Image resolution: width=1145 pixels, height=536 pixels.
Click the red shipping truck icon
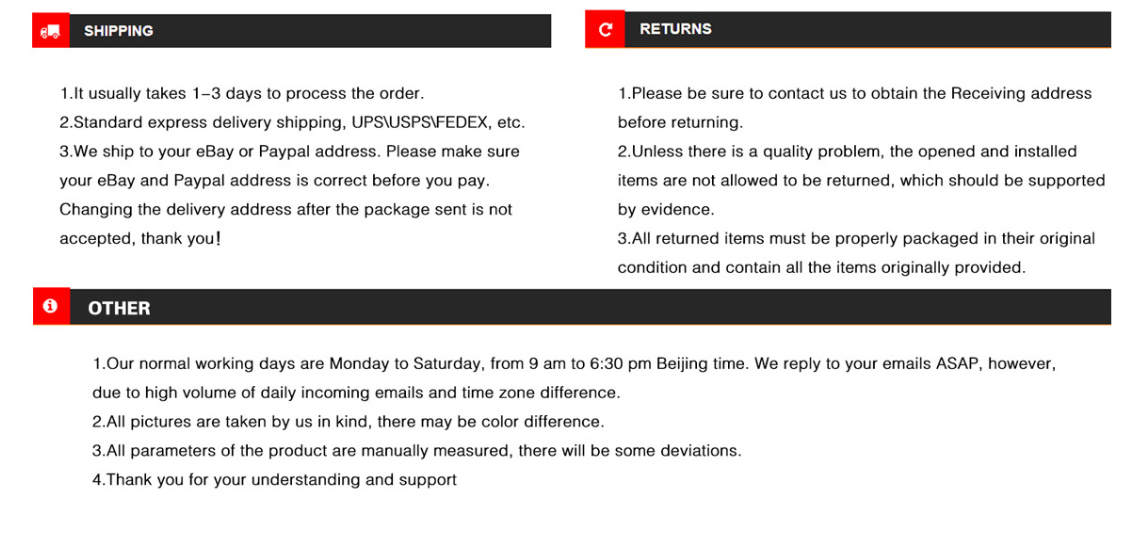point(50,31)
